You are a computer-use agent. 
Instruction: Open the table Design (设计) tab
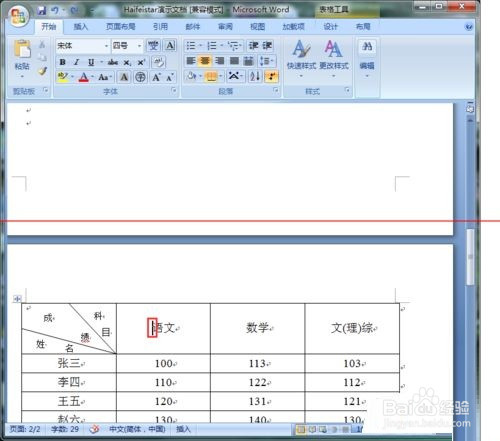tap(330, 27)
